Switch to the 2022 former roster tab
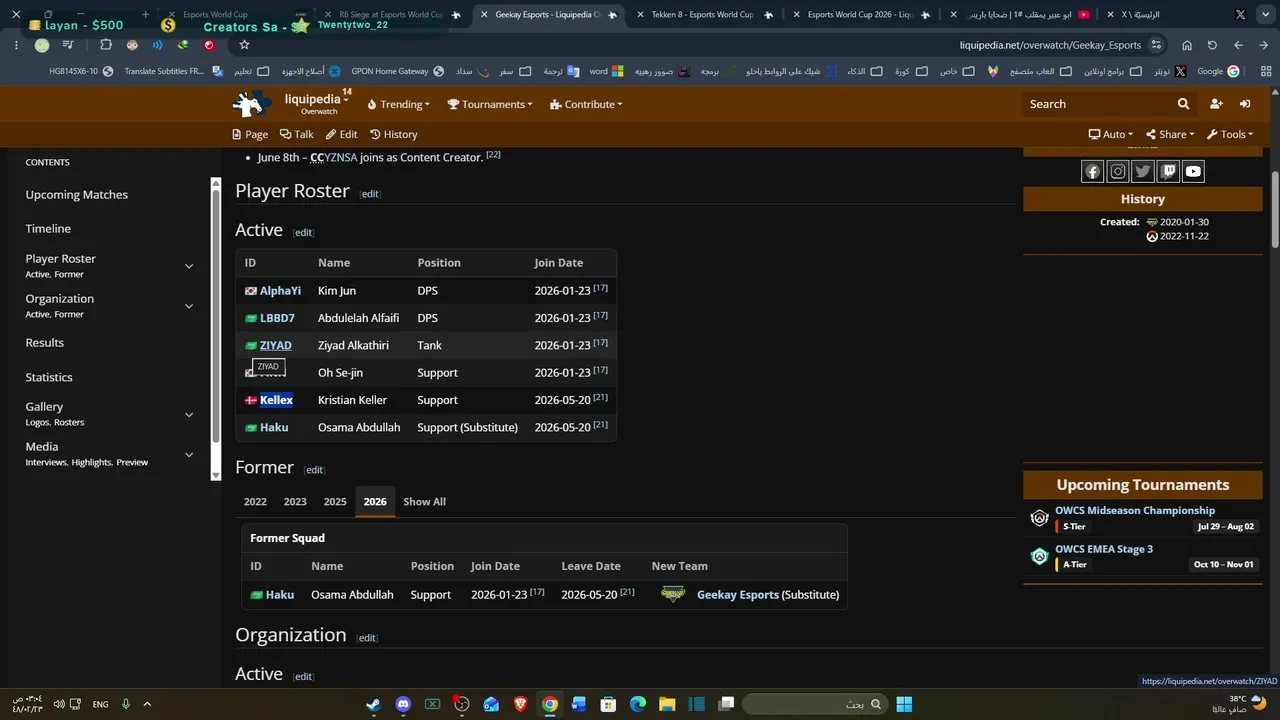1280x720 pixels. (x=255, y=502)
